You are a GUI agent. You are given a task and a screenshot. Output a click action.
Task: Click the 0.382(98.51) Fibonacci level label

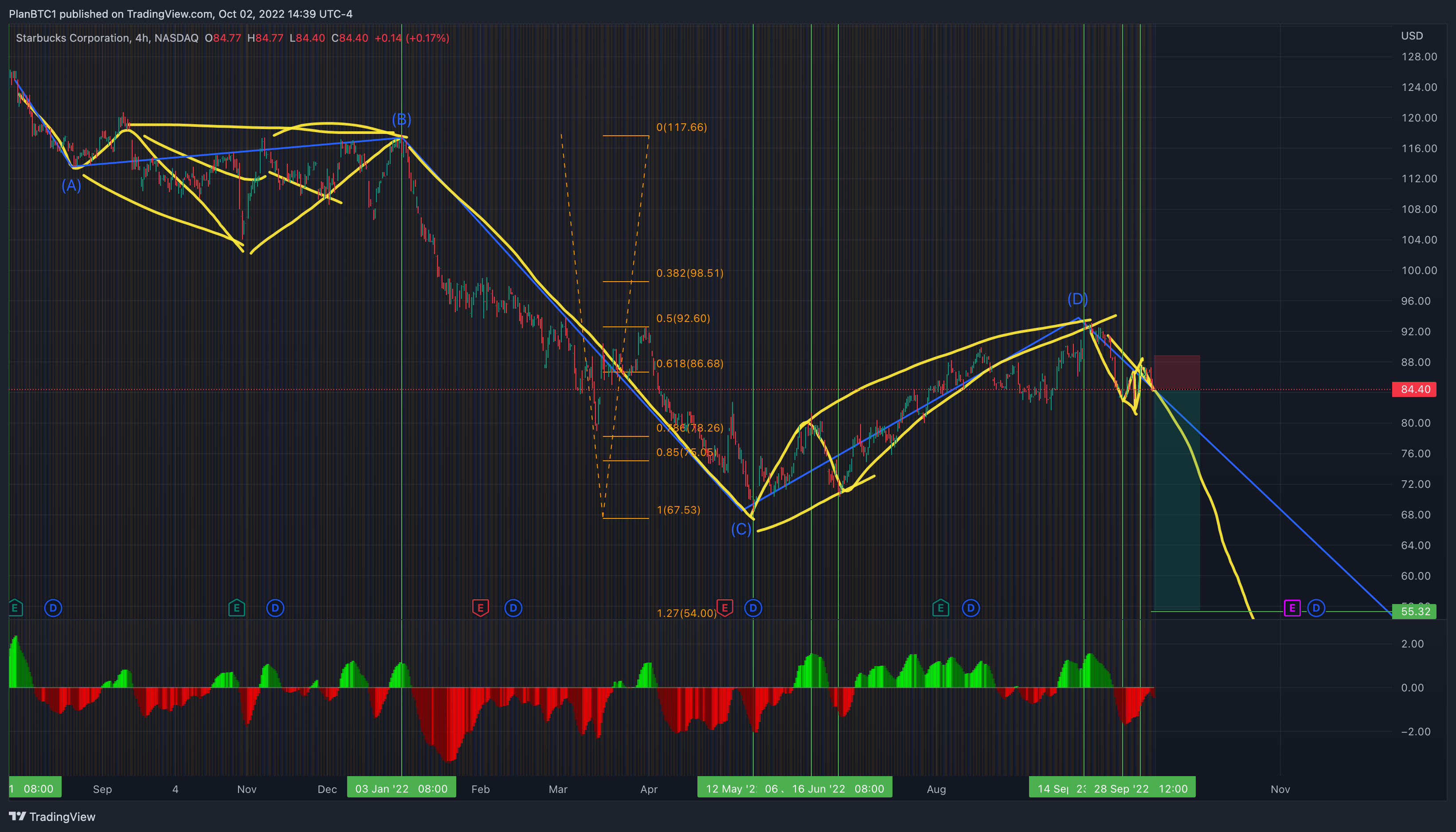click(x=689, y=273)
